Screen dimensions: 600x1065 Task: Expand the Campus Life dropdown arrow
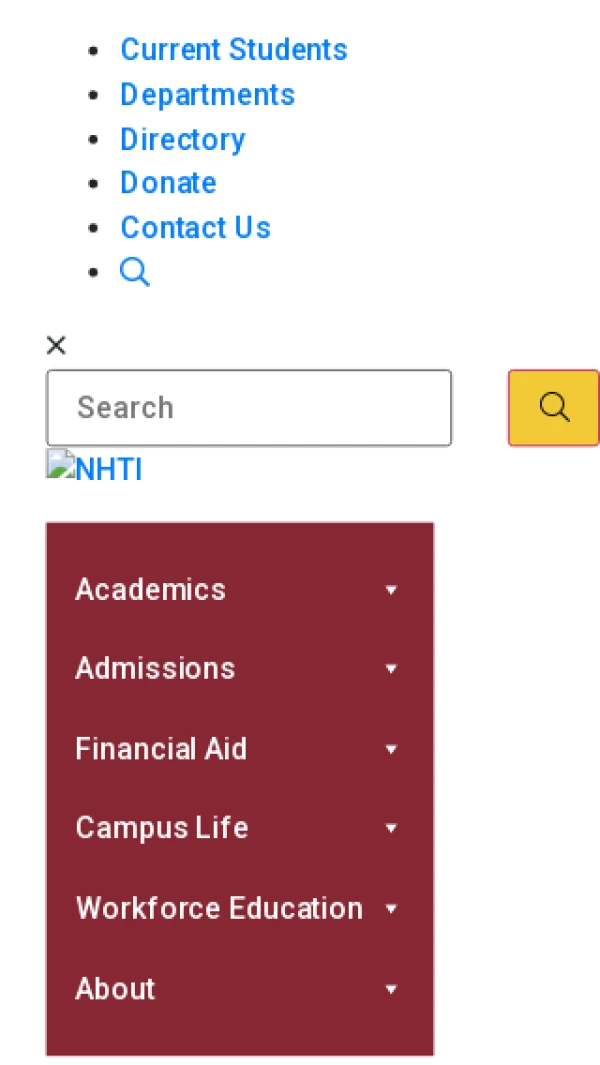[x=391, y=829]
